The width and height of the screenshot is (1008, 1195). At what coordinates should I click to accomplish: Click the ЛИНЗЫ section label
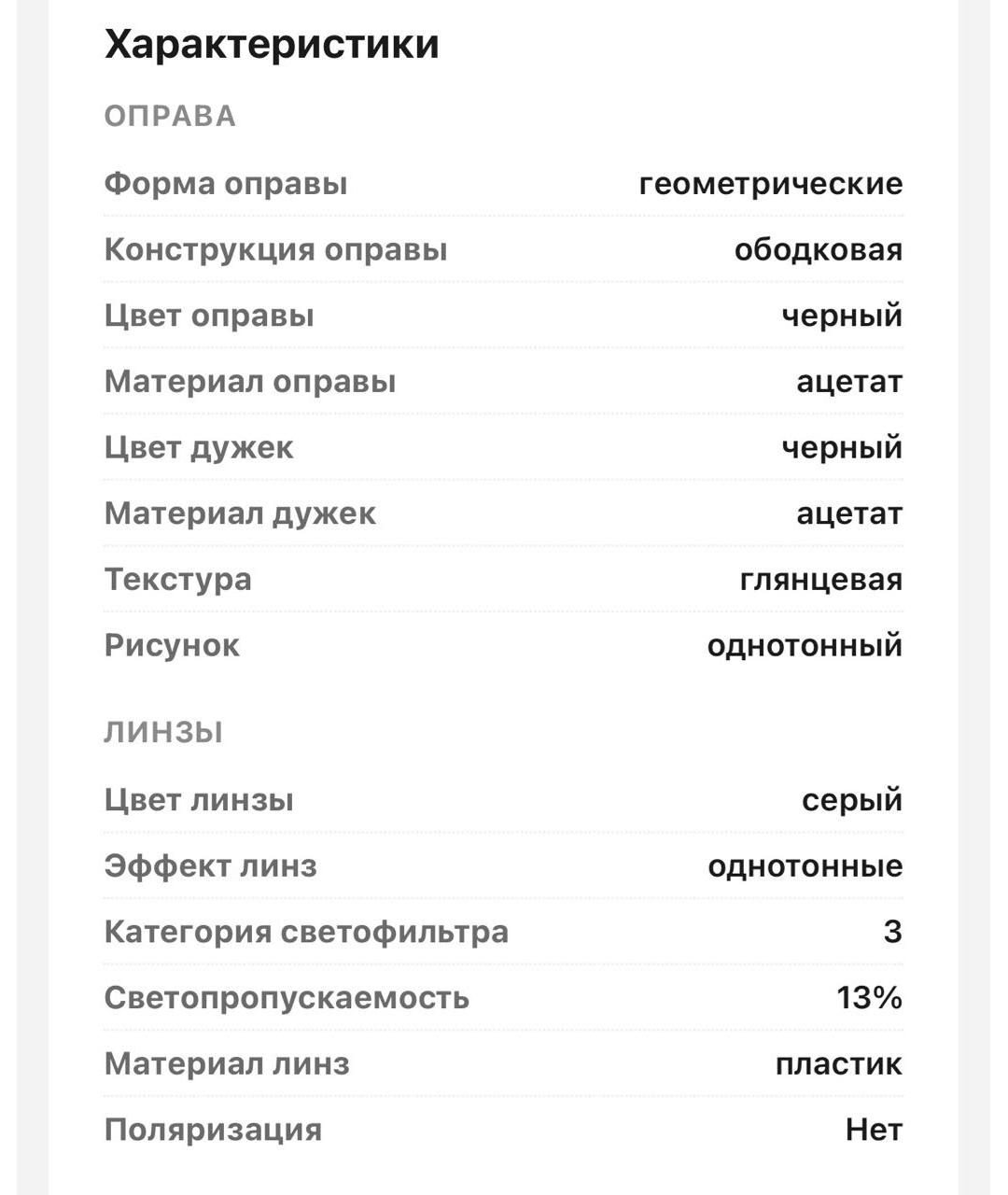coord(163,733)
